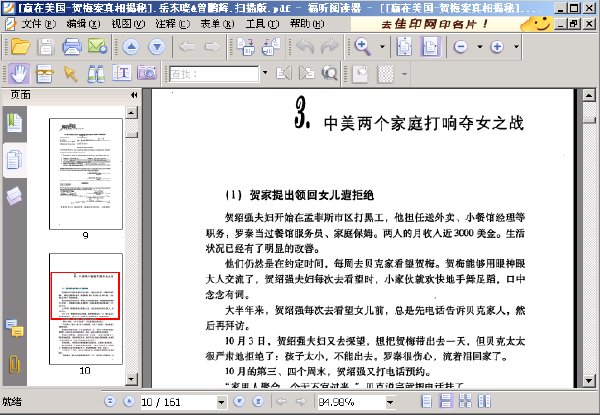The height and width of the screenshot is (415, 600).
Task: Select the page 9 thumbnail
Action: coord(86,174)
